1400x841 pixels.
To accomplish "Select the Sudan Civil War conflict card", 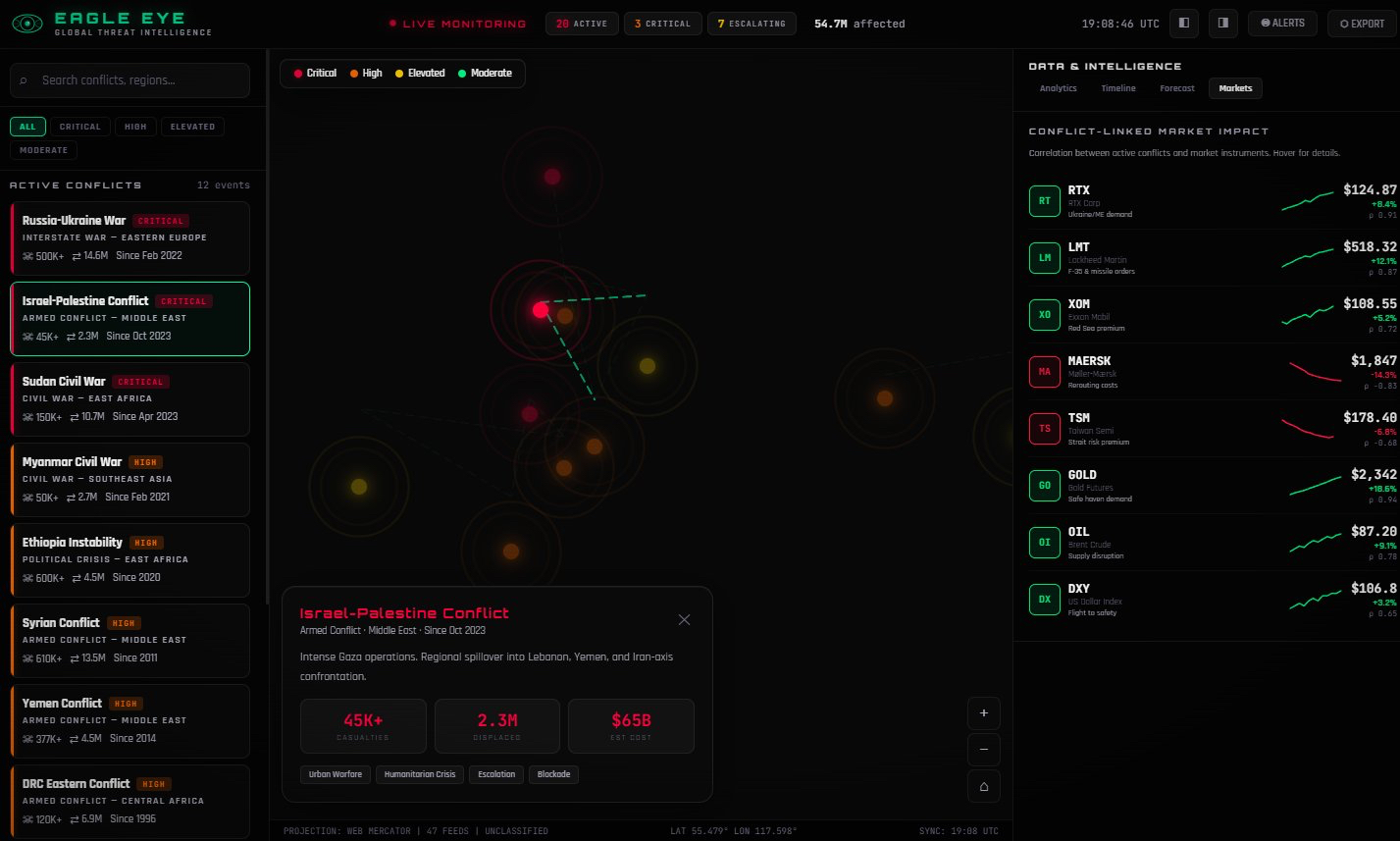I will click(130, 398).
